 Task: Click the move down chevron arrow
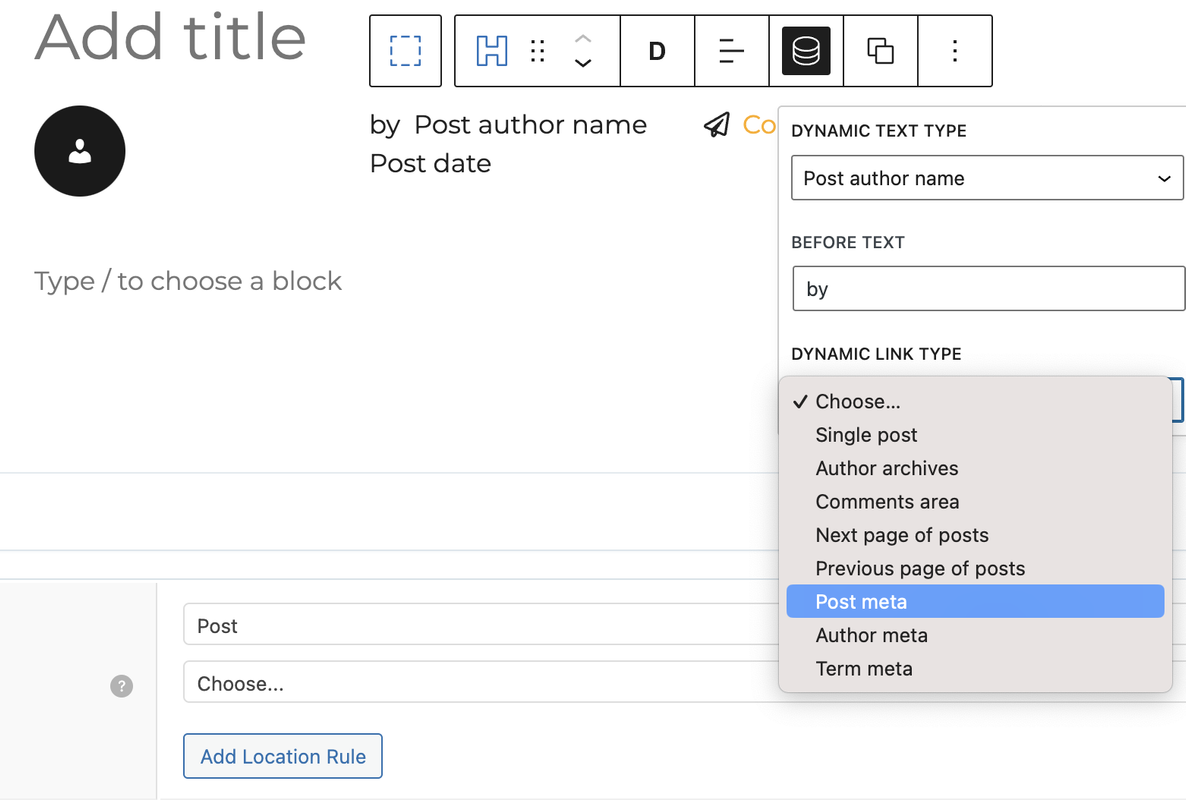pos(584,63)
